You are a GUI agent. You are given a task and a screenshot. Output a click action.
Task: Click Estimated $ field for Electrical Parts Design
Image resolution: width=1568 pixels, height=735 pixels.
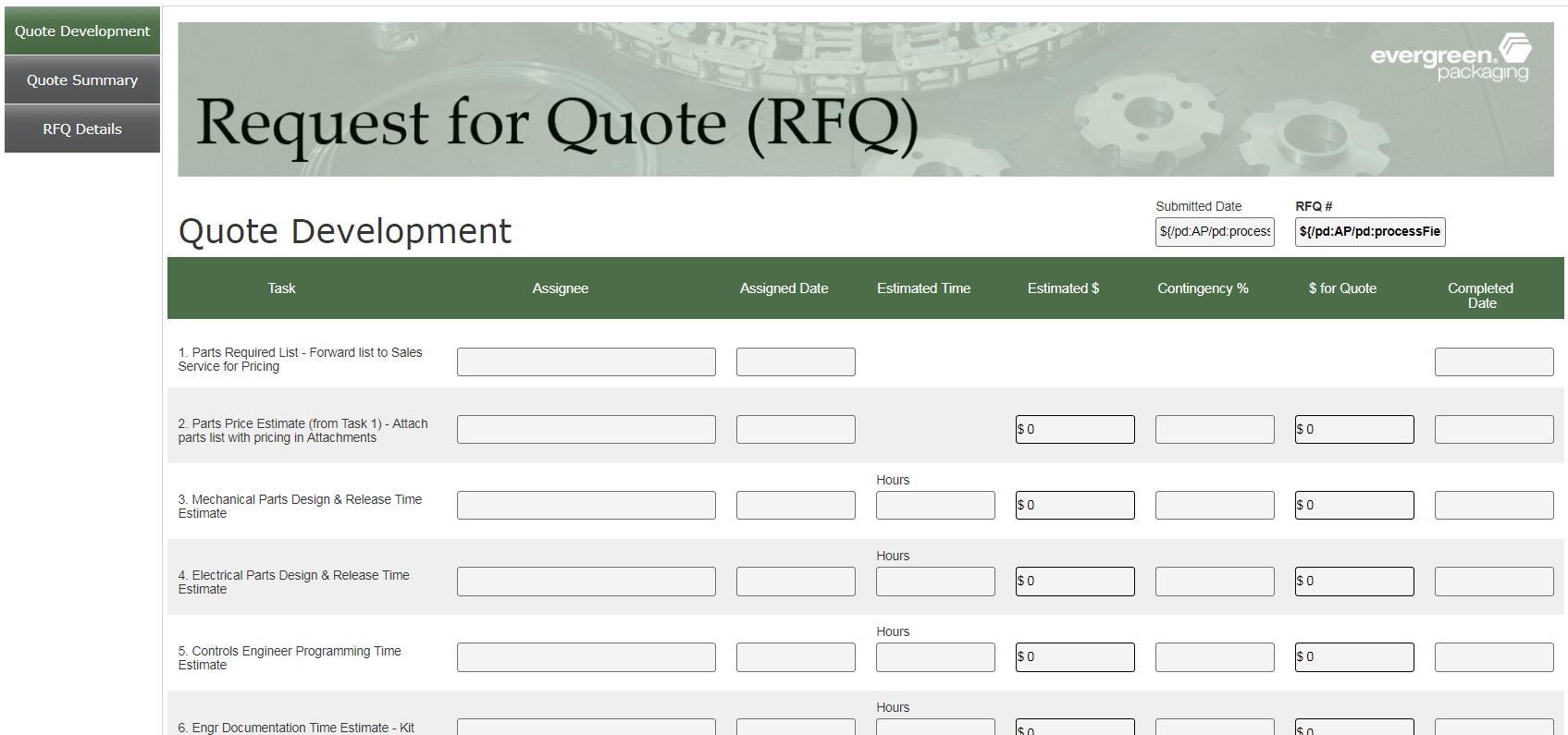pyautogui.click(x=1075, y=582)
